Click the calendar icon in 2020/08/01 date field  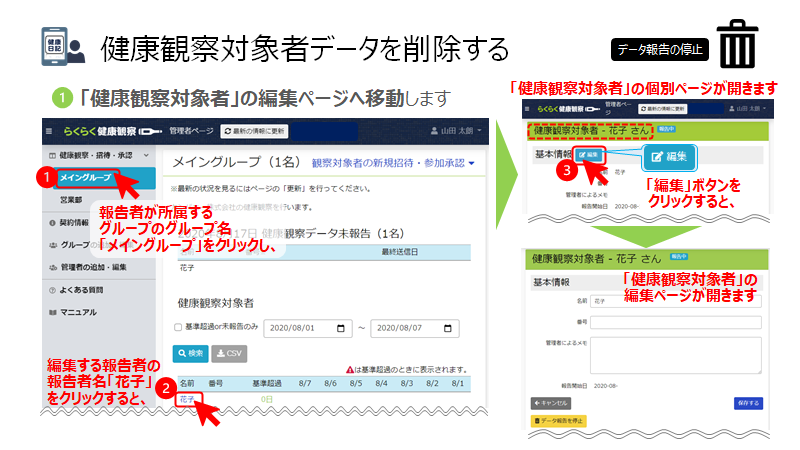point(339,328)
